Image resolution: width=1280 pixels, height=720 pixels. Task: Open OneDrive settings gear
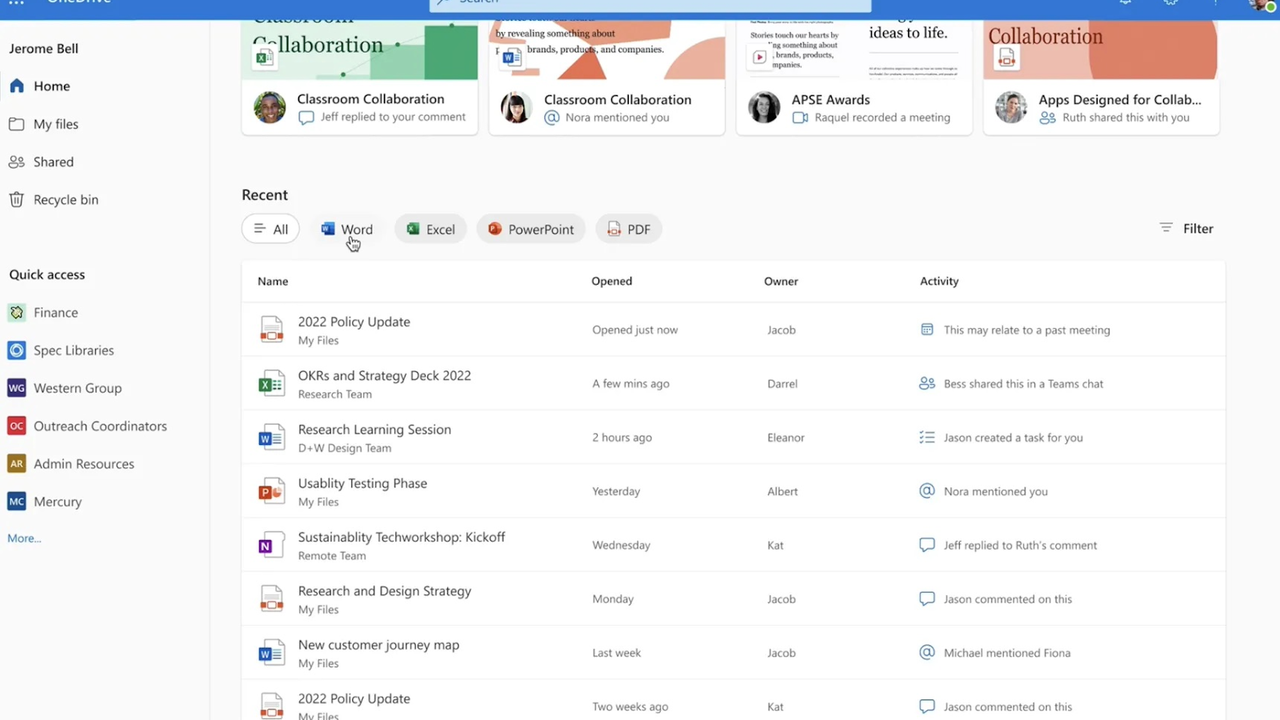(x=1170, y=4)
